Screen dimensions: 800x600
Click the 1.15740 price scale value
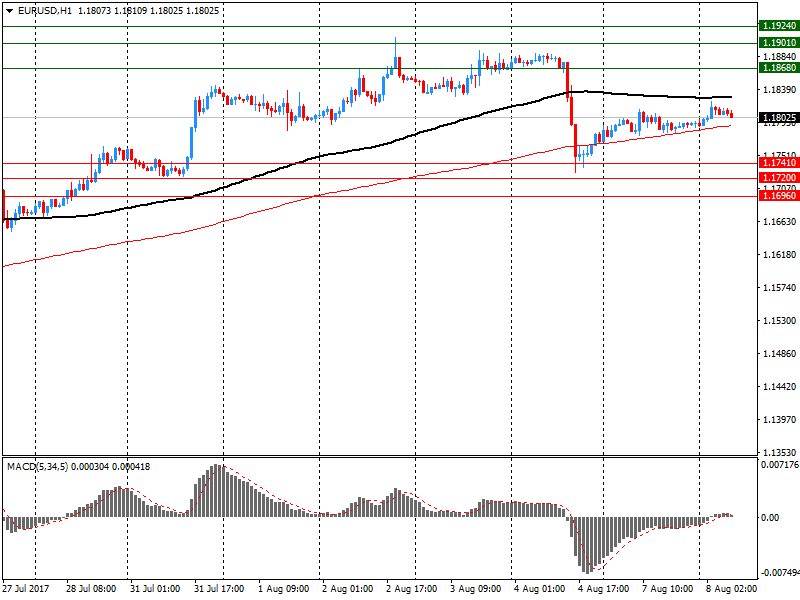tap(779, 288)
